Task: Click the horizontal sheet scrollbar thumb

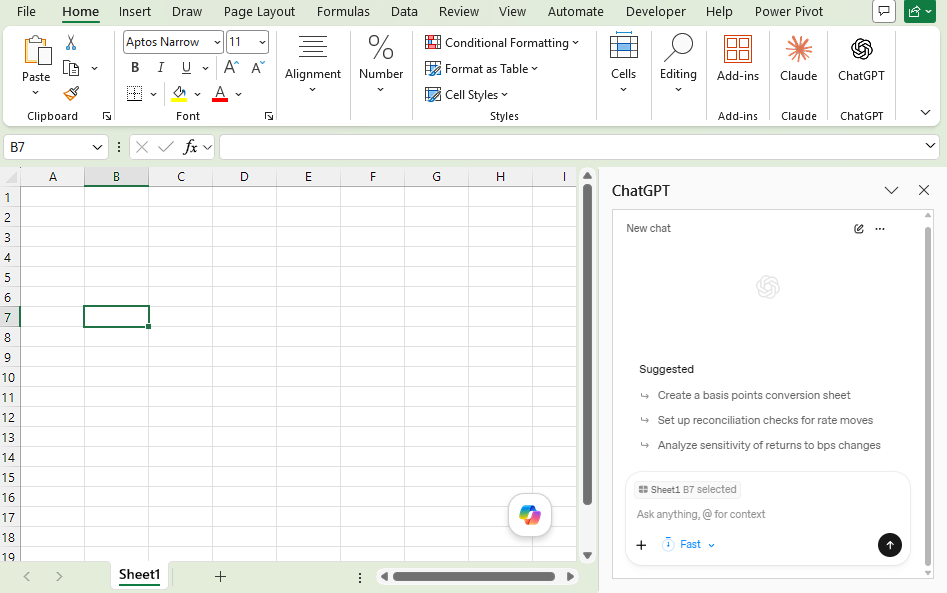Action: (474, 577)
